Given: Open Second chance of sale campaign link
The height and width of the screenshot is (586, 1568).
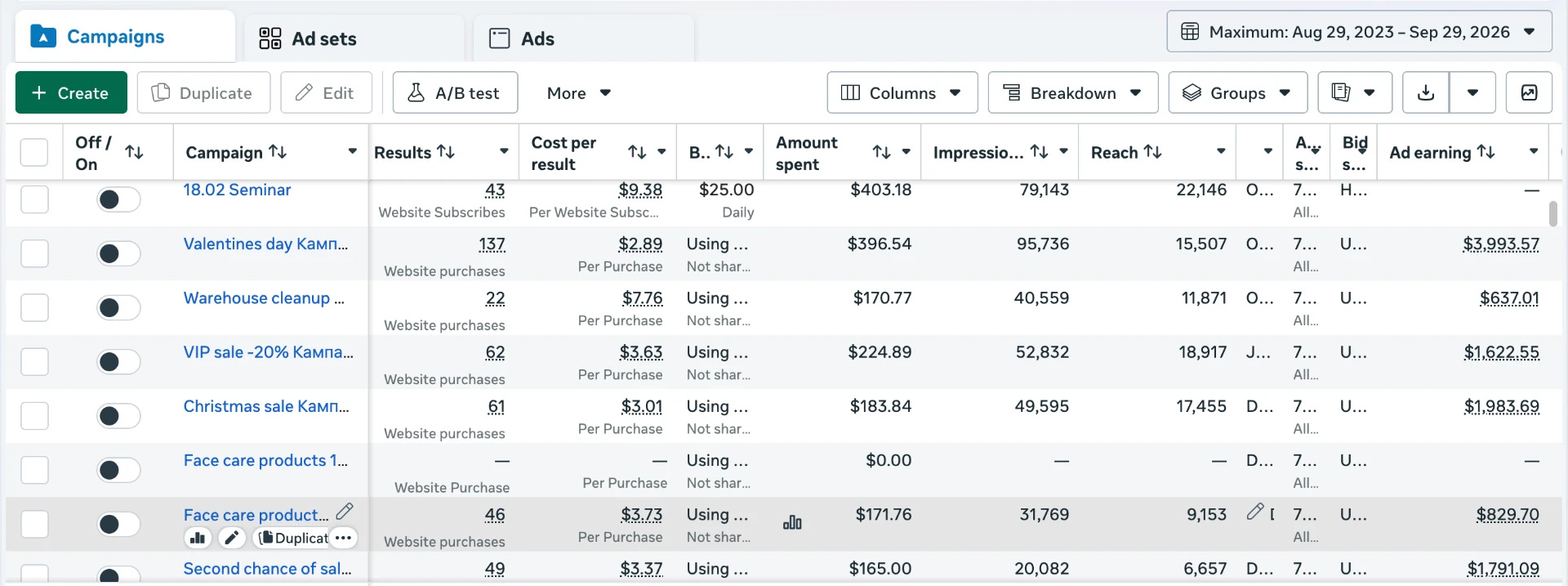Looking at the screenshot, I should 267,569.
